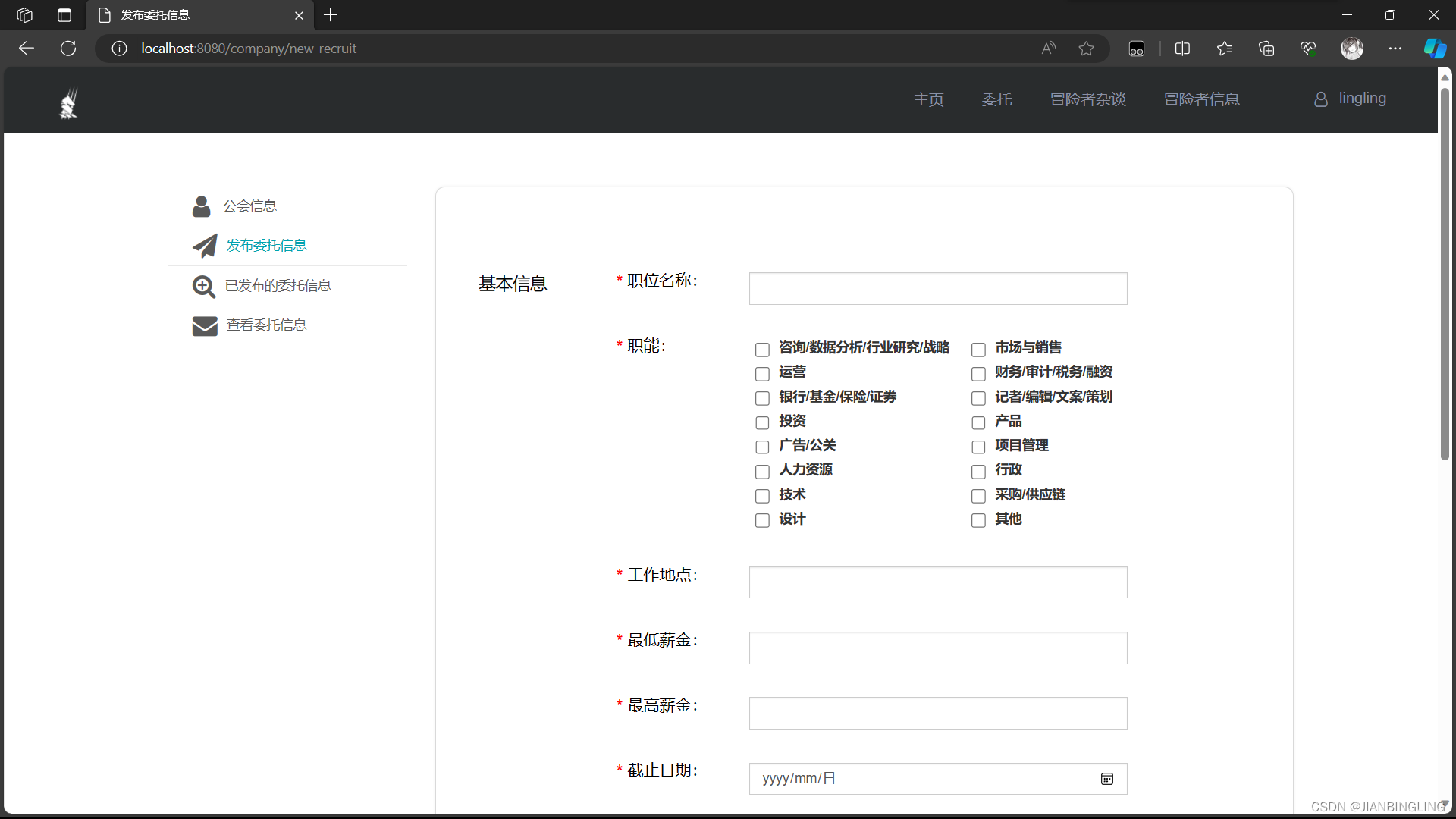Image resolution: width=1456 pixels, height=819 pixels.
Task: Open 冒险者杂谈 in the top navigation
Action: (x=1087, y=99)
